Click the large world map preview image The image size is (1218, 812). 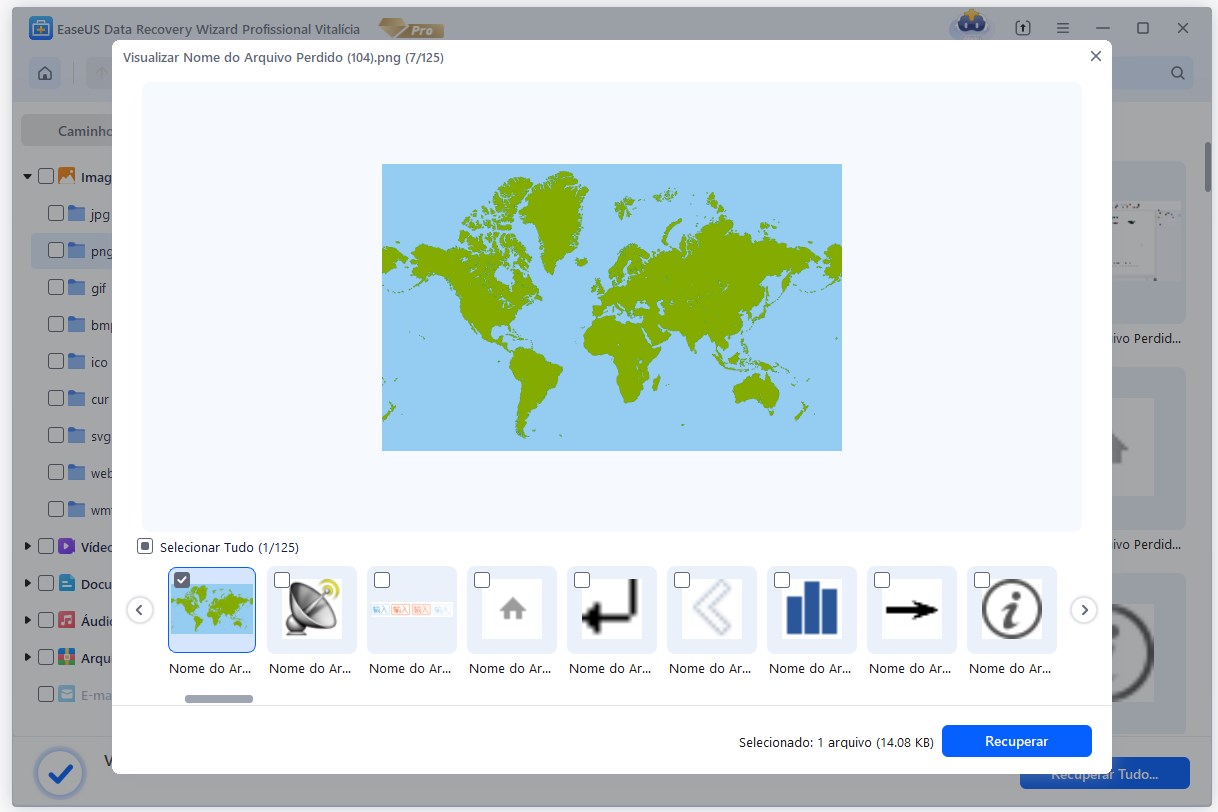click(612, 307)
